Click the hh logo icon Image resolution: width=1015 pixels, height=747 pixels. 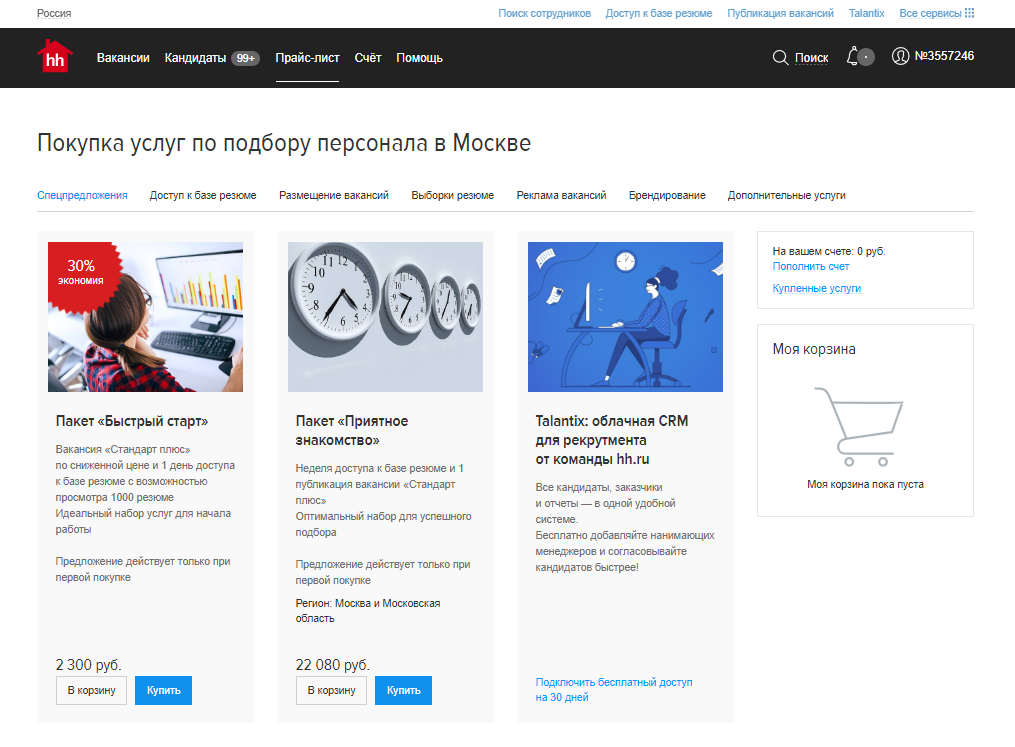pyautogui.click(x=54, y=56)
